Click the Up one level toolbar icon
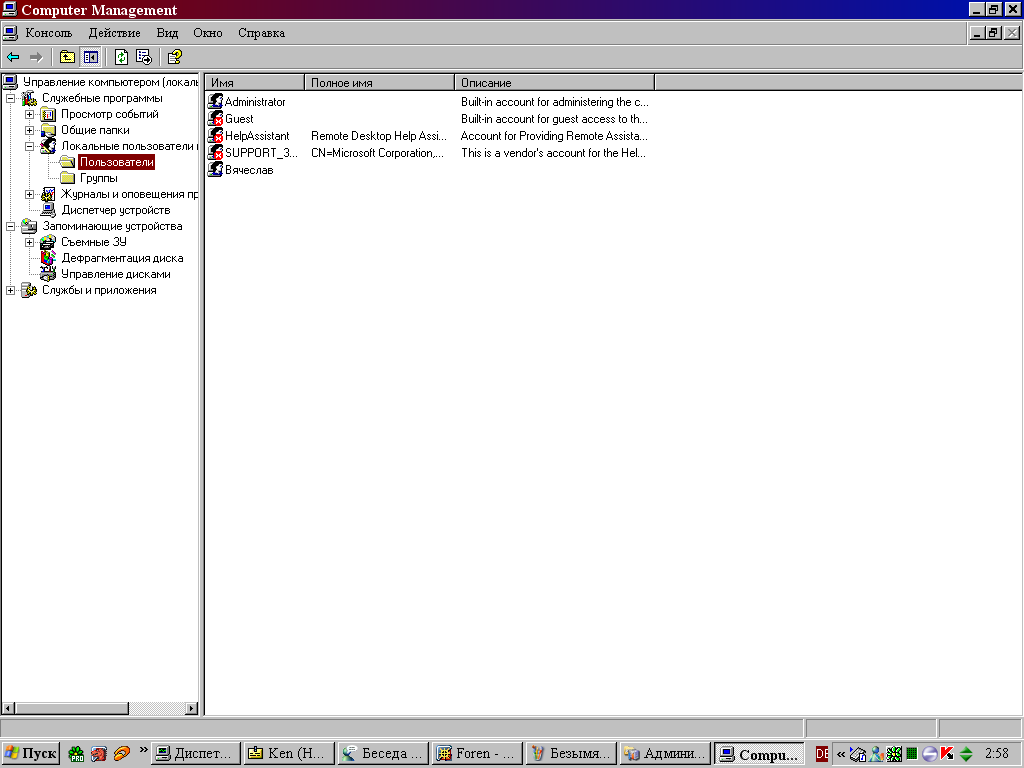This screenshot has width=1024, height=768. (67, 57)
